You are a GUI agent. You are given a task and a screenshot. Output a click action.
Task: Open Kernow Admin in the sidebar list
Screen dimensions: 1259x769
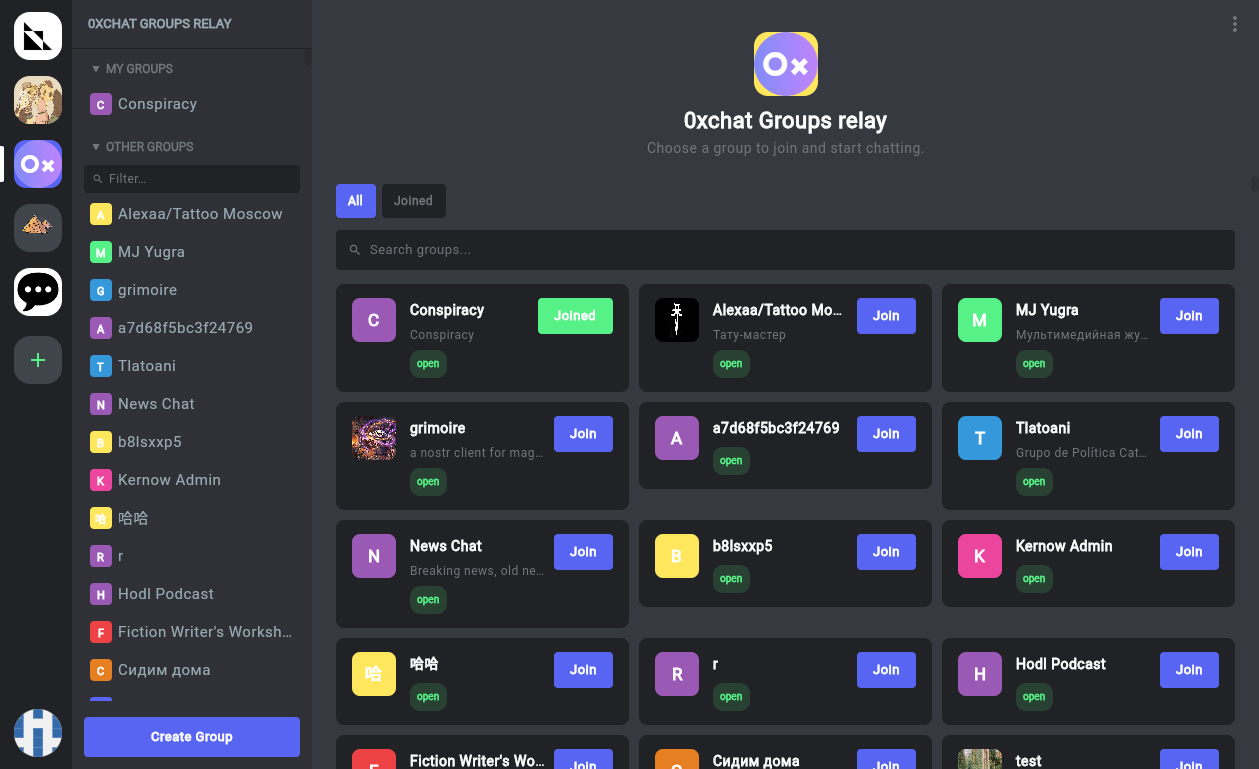click(169, 480)
